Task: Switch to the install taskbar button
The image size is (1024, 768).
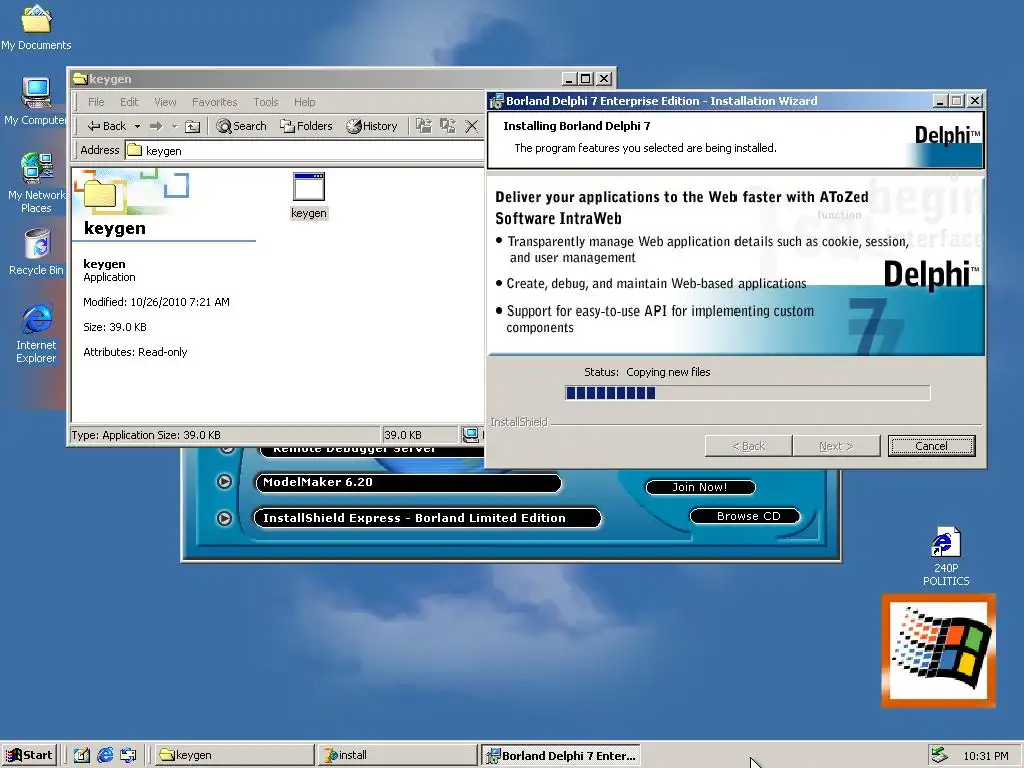Action: pos(398,755)
